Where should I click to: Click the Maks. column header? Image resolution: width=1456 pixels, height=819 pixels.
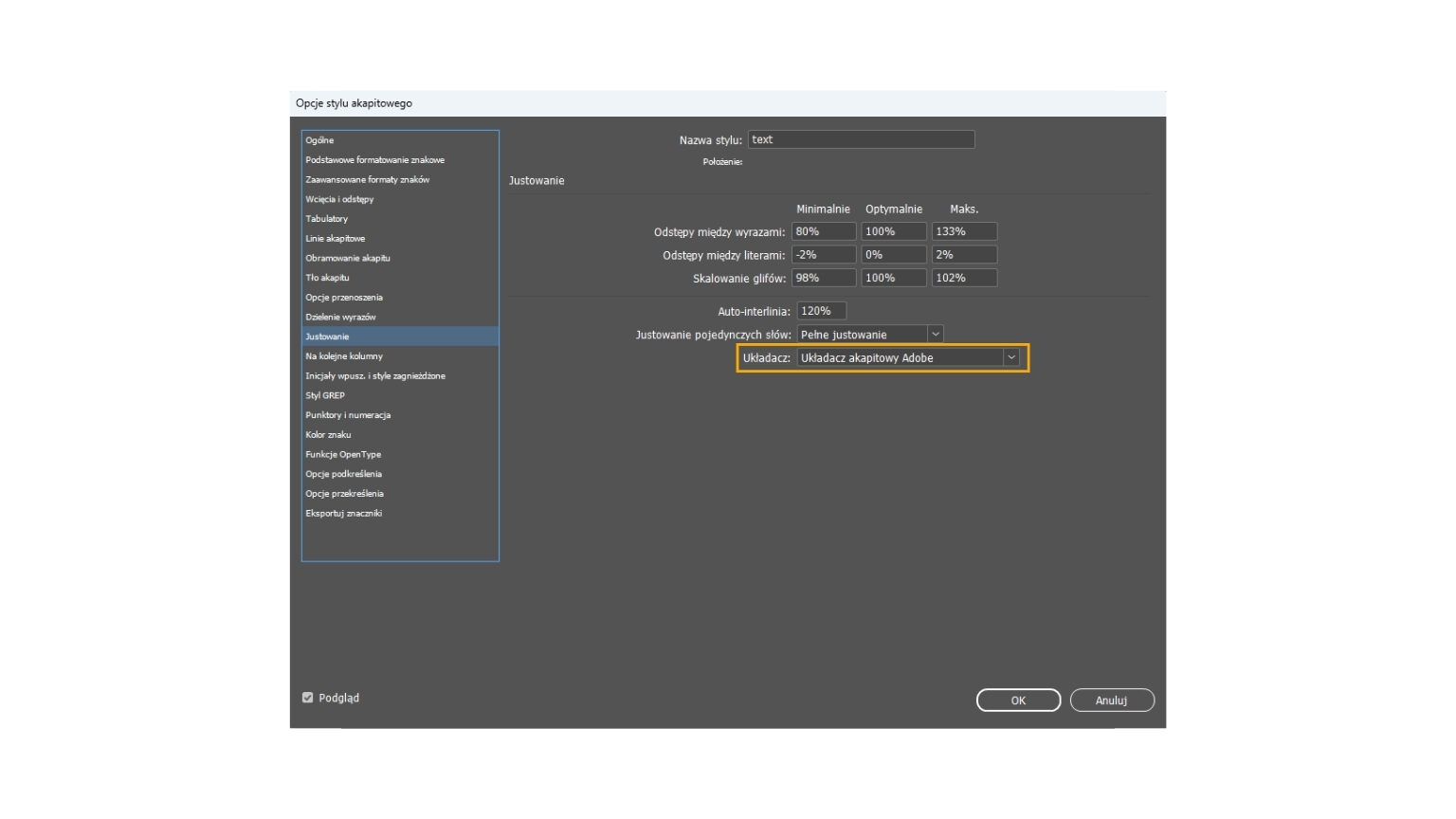964,209
